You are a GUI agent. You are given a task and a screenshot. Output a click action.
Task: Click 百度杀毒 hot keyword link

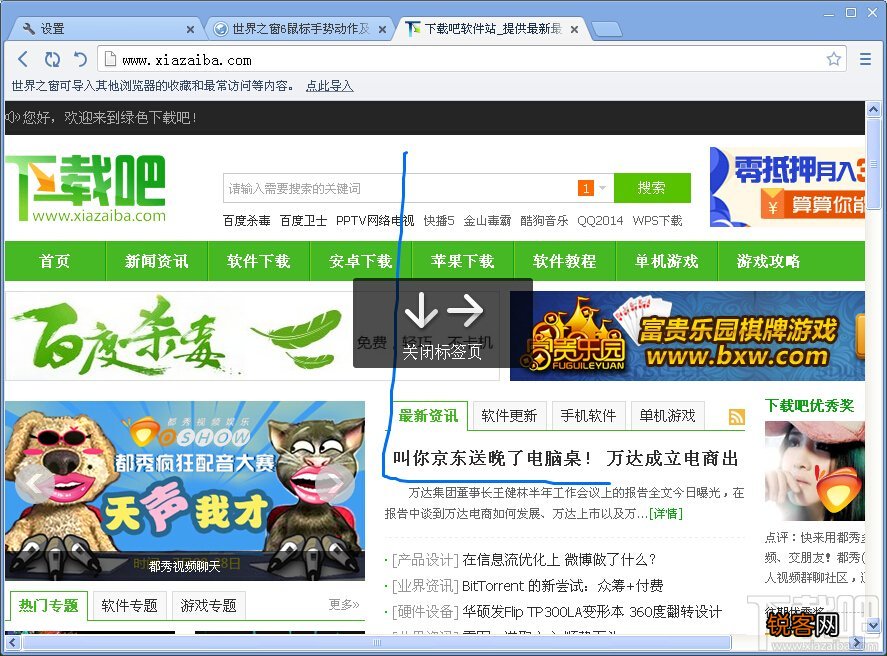pos(247,221)
